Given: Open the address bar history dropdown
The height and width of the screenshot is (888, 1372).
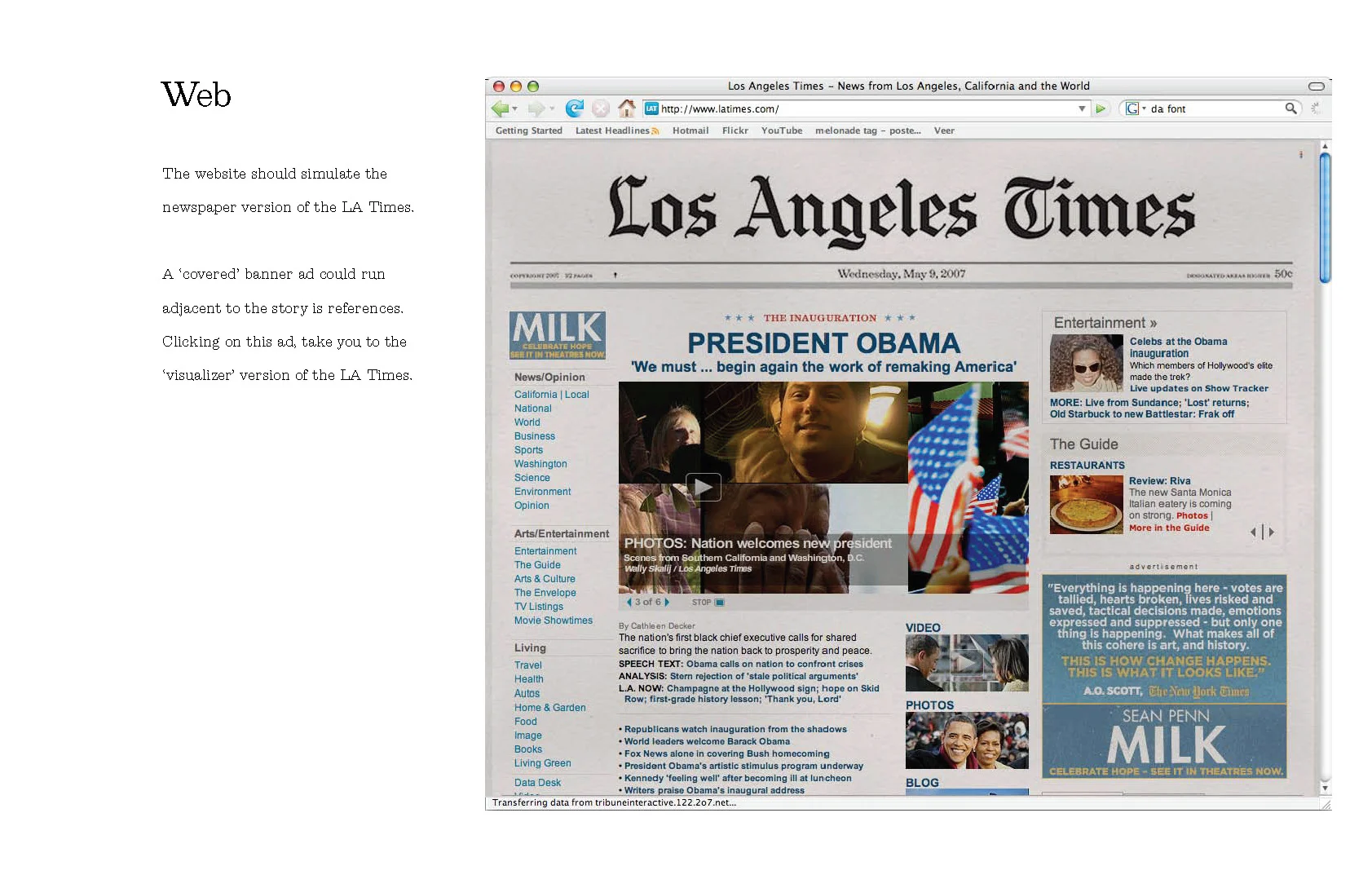Looking at the screenshot, I should click(1082, 108).
